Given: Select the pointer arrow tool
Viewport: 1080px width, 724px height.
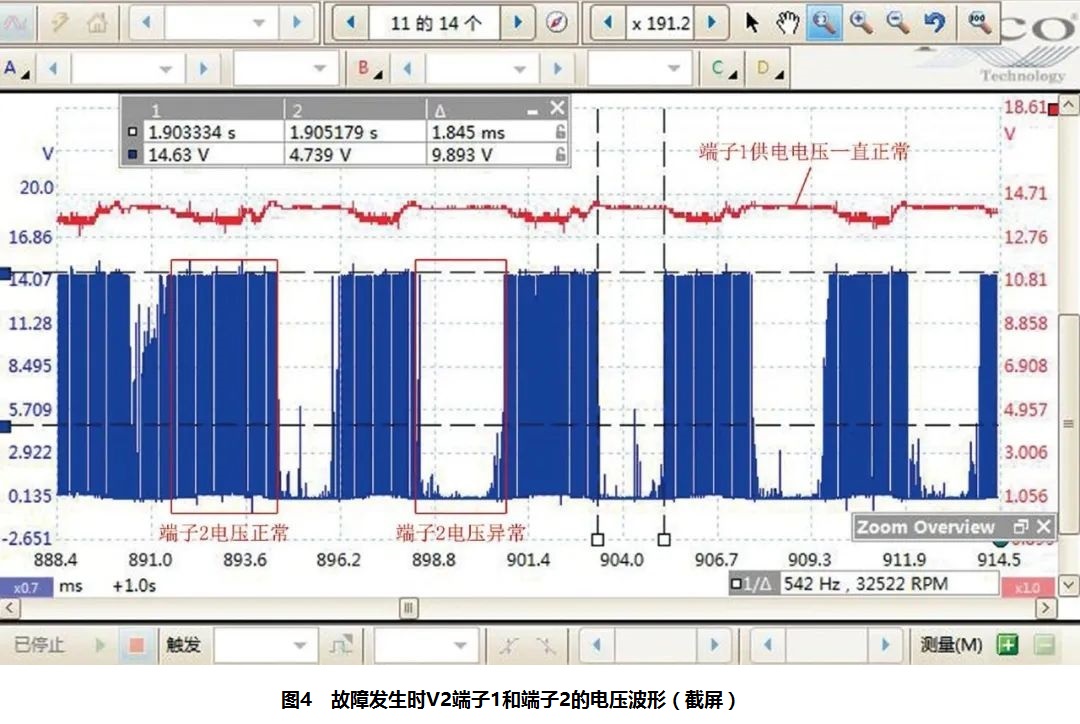Looking at the screenshot, I should click(x=751, y=23).
